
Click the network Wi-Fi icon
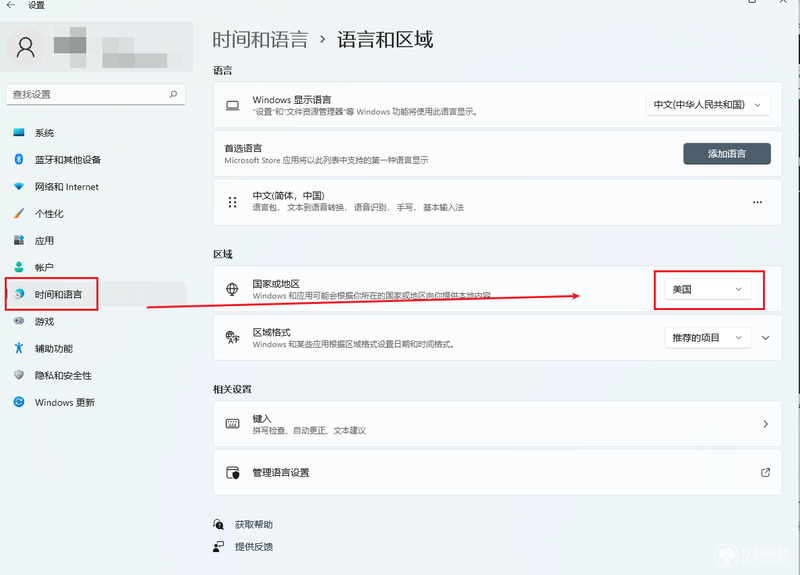coord(19,186)
